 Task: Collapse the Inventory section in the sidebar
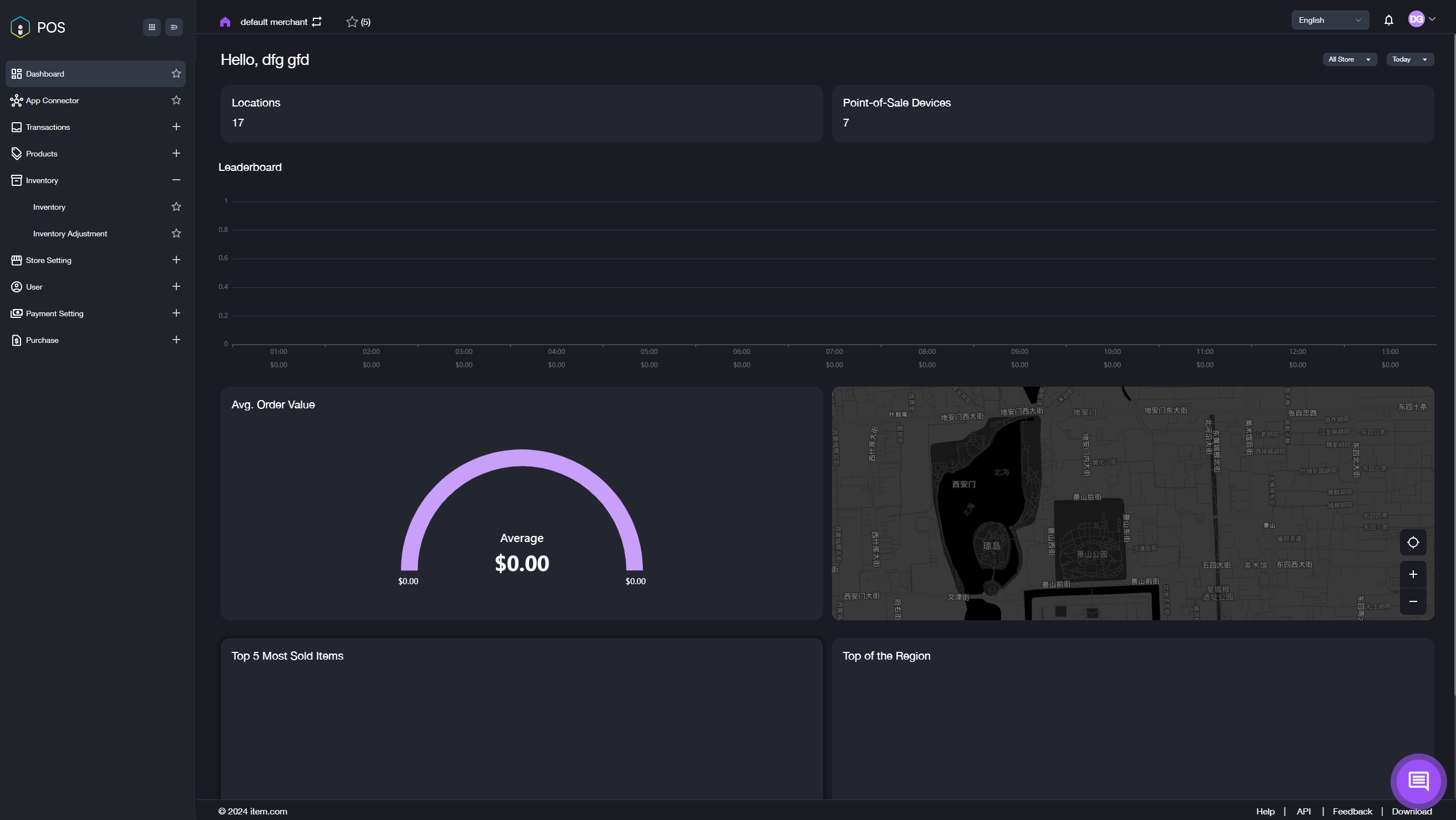[176, 180]
